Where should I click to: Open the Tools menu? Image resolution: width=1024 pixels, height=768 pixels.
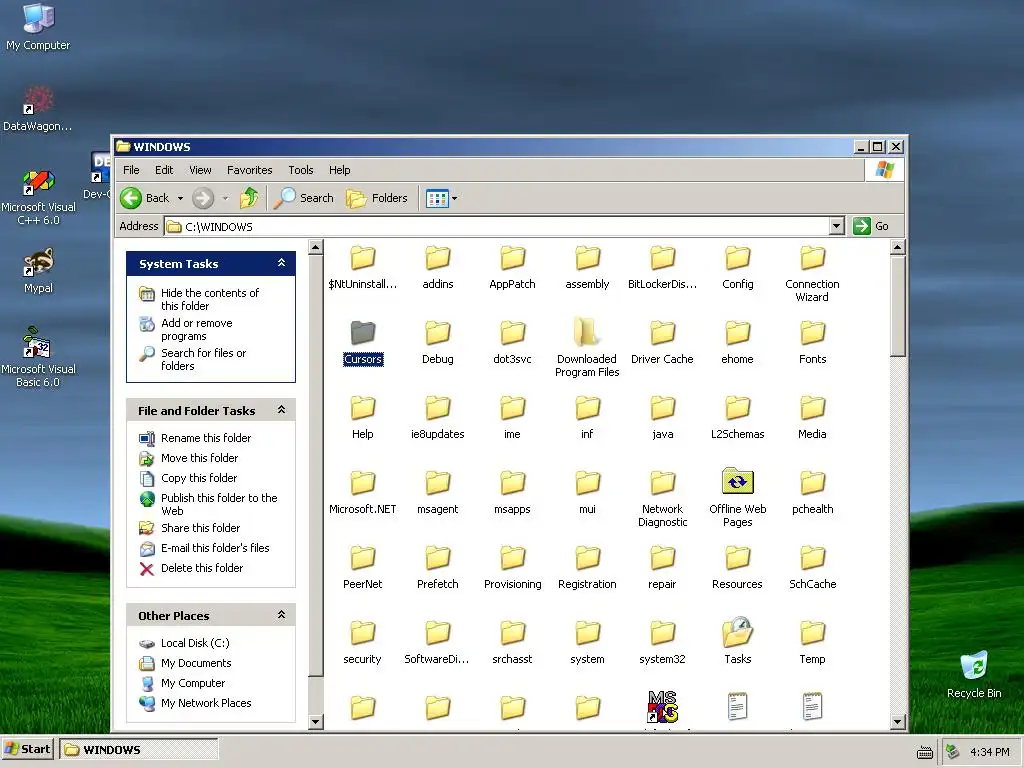point(301,170)
